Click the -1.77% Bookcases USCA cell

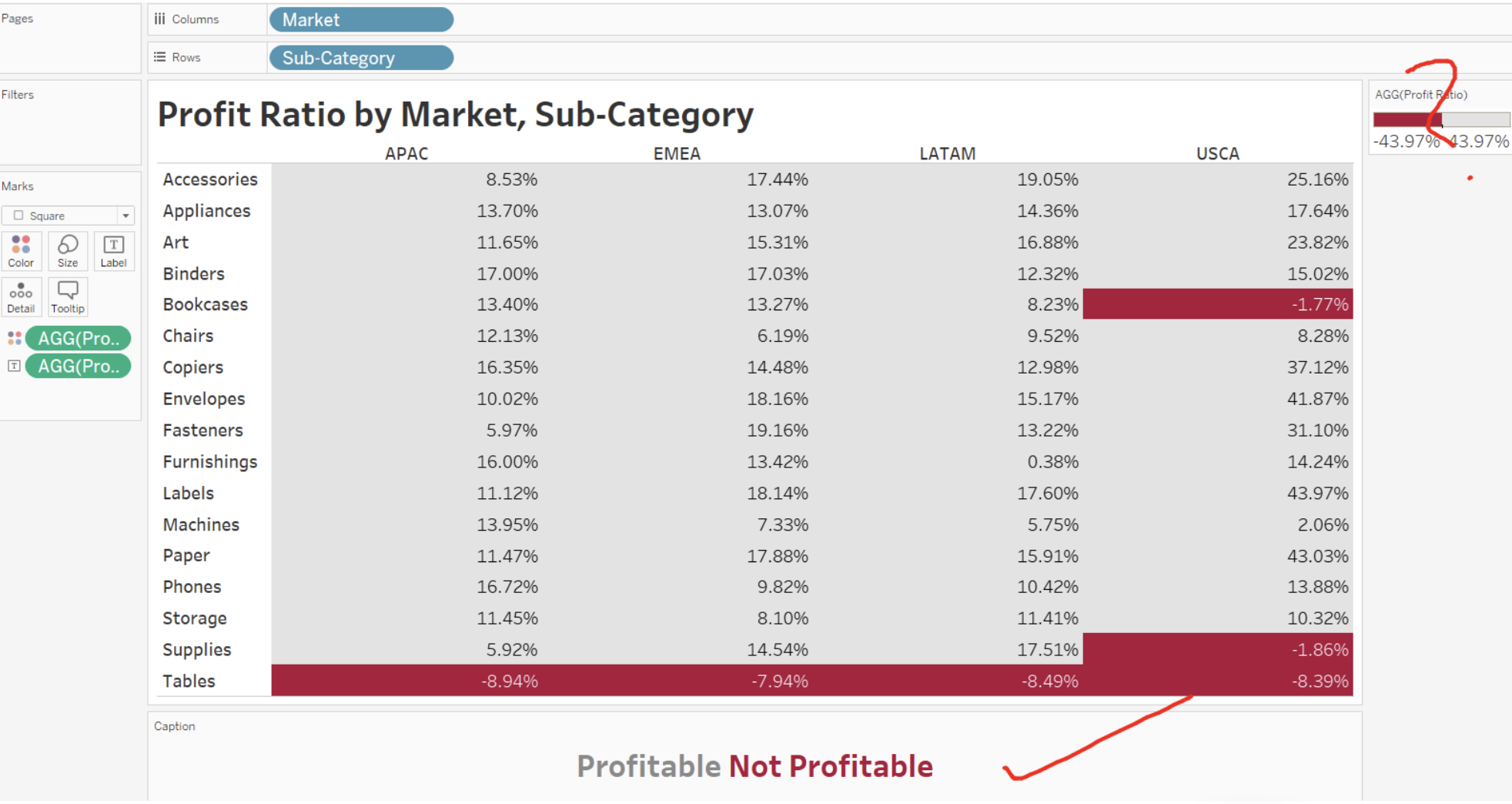[1217, 304]
